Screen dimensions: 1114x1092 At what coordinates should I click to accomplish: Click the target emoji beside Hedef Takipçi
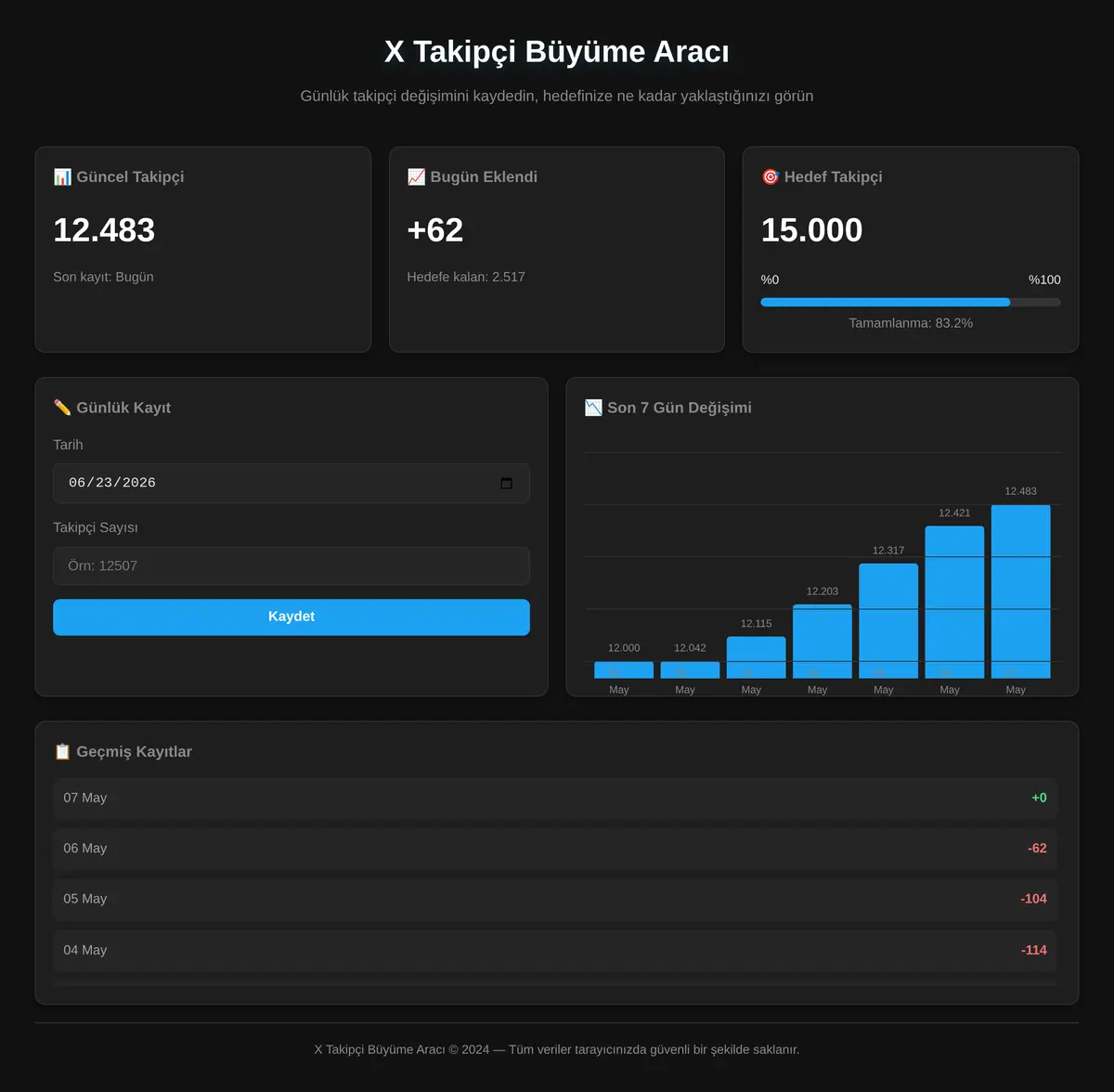770,176
